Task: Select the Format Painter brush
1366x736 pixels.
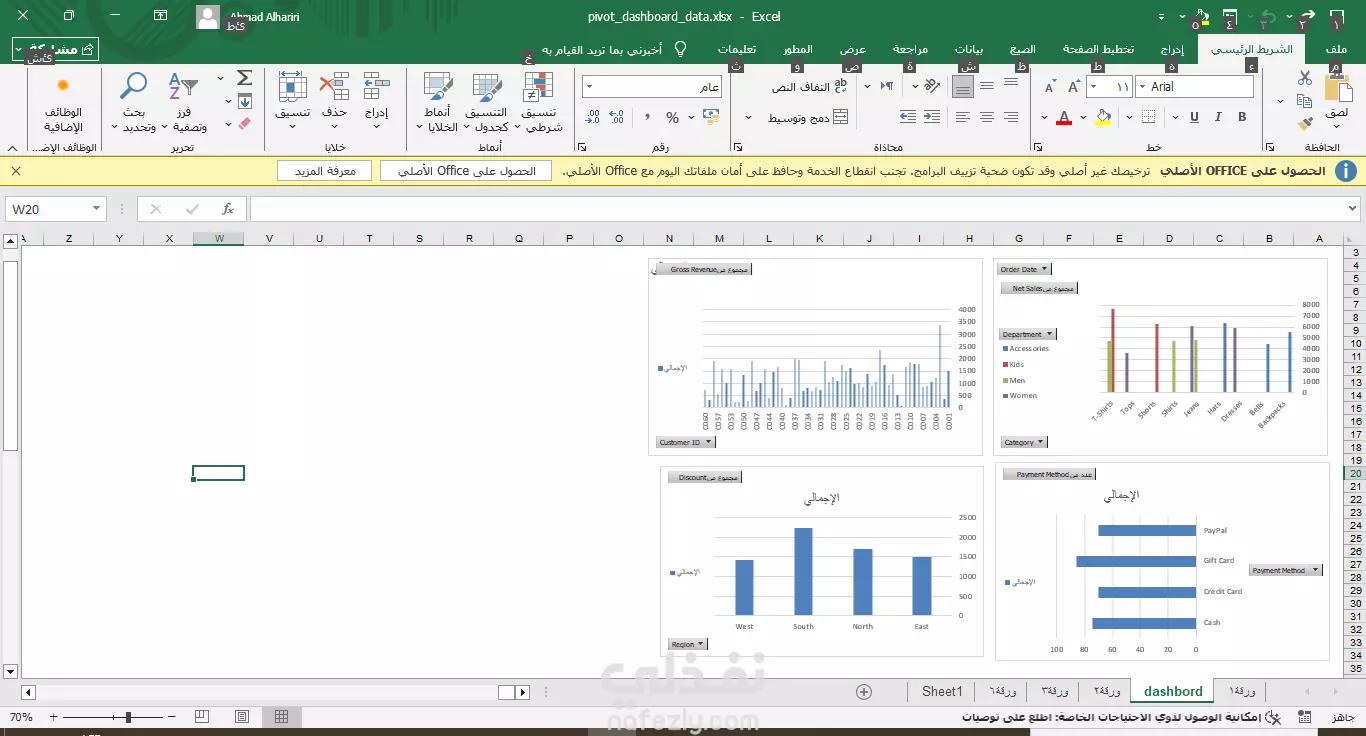Action: [1304, 124]
